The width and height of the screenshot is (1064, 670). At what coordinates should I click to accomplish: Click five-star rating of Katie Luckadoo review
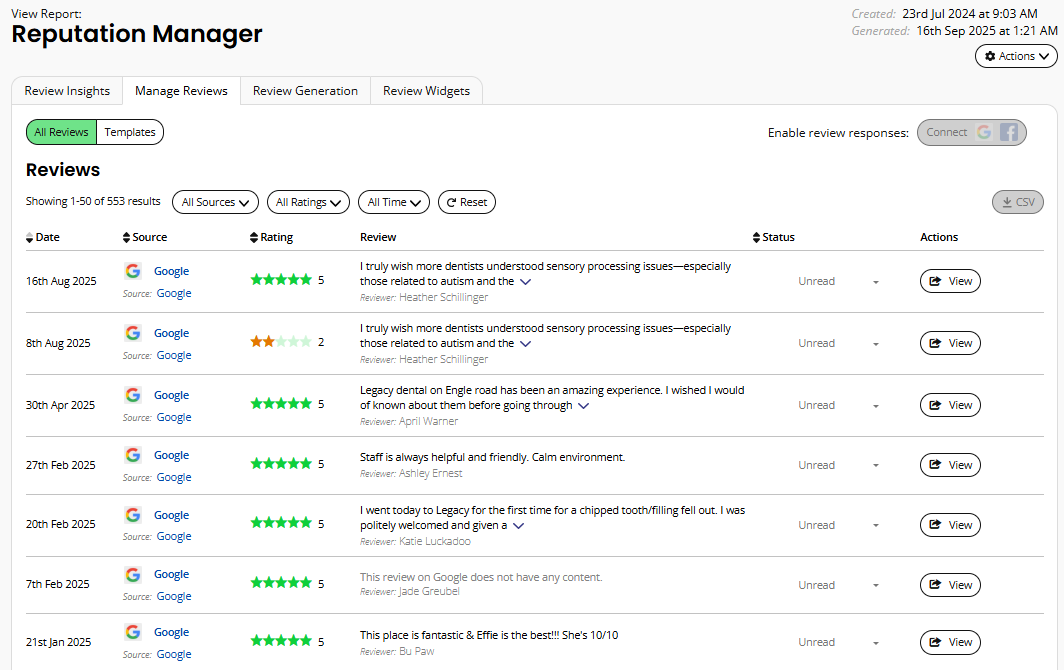click(x=281, y=523)
